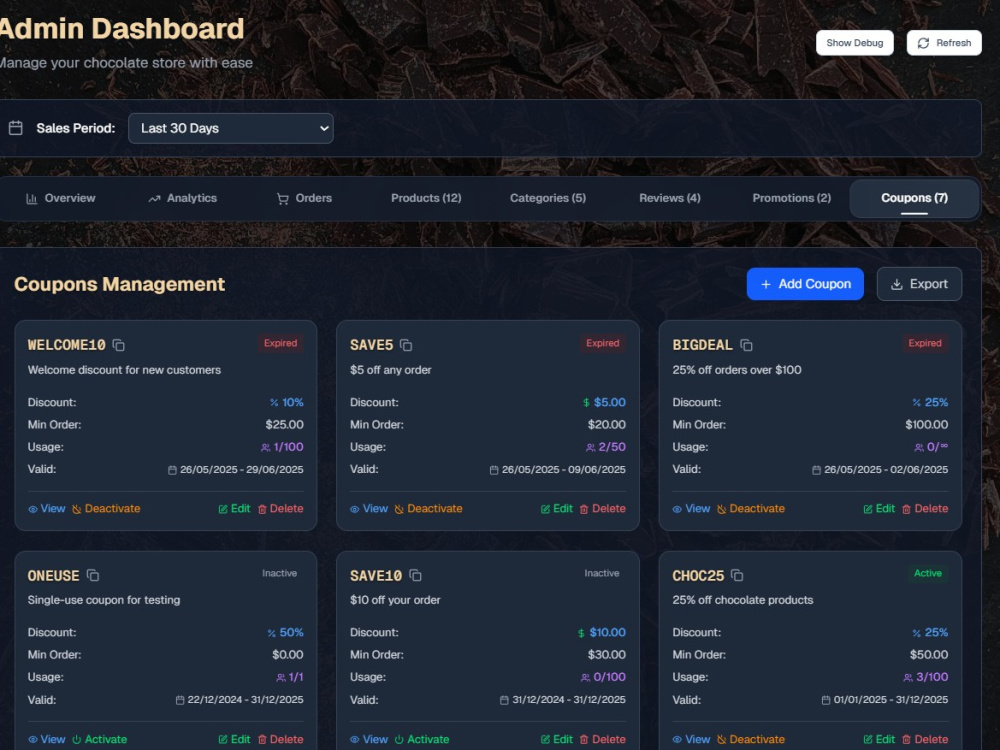The width and height of the screenshot is (1000, 750).
Task: Go to the Categories (5) tab
Action: coord(548,198)
